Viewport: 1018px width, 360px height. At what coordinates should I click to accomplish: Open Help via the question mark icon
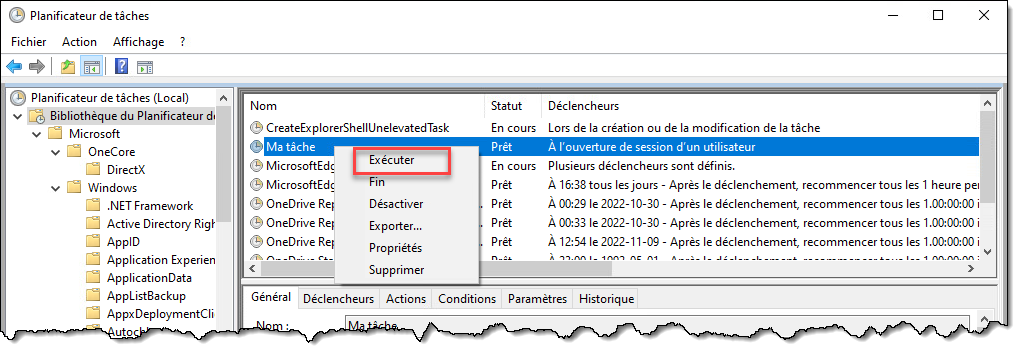tap(121, 66)
